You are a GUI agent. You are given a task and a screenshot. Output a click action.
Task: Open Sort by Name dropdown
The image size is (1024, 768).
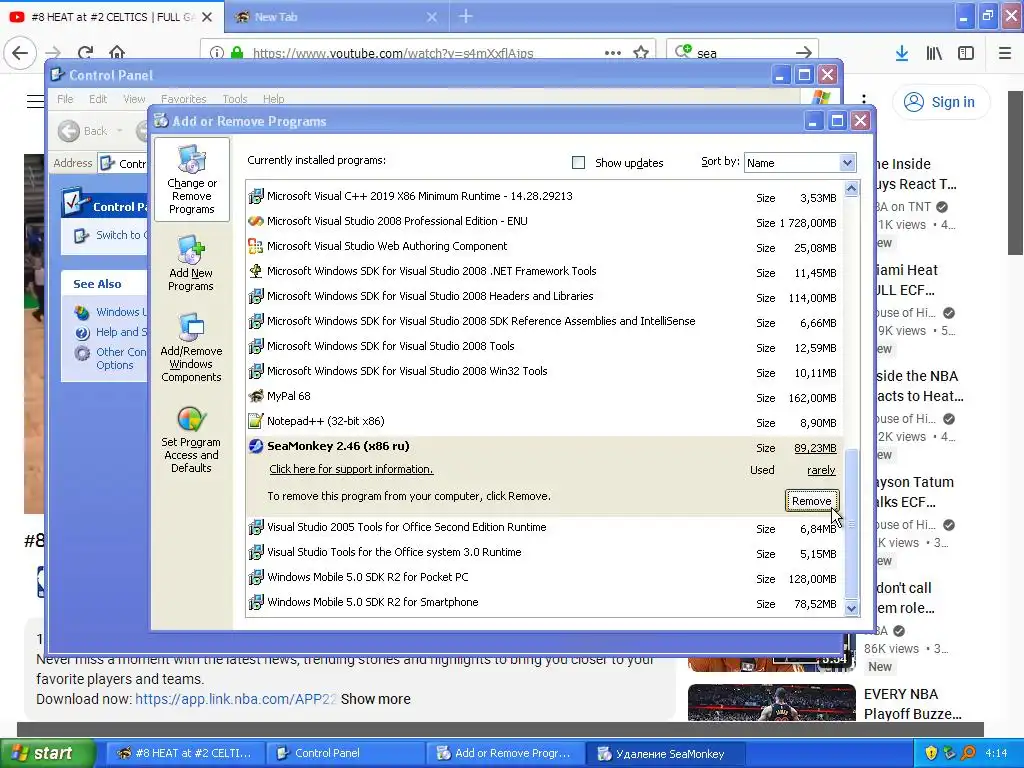[799, 163]
